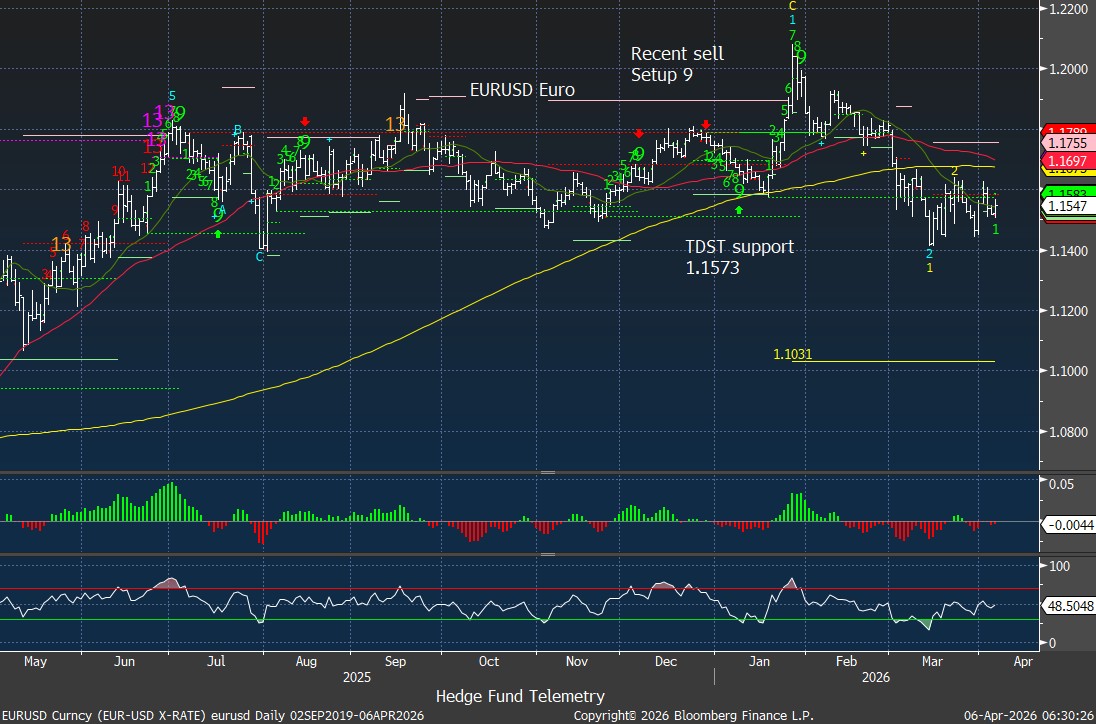Select the -0.0044 histogram value label
The height and width of the screenshot is (724, 1096).
(1068, 524)
